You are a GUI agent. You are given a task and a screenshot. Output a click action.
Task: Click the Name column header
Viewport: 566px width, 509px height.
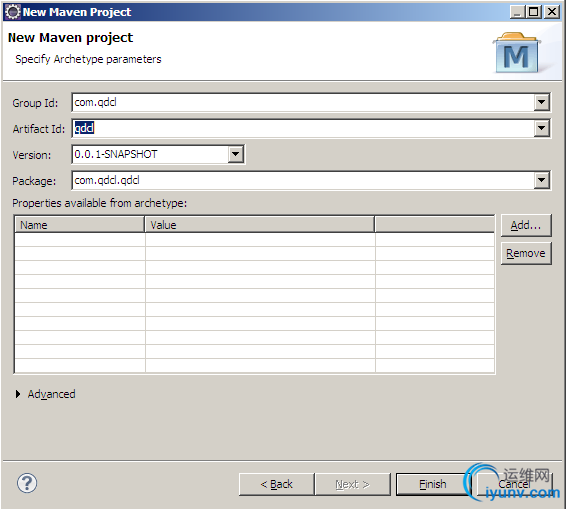(79, 225)
